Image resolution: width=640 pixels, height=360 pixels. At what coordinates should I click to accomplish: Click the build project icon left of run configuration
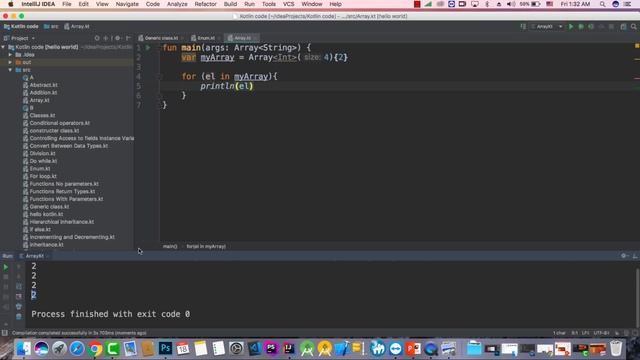pos(523,27)
